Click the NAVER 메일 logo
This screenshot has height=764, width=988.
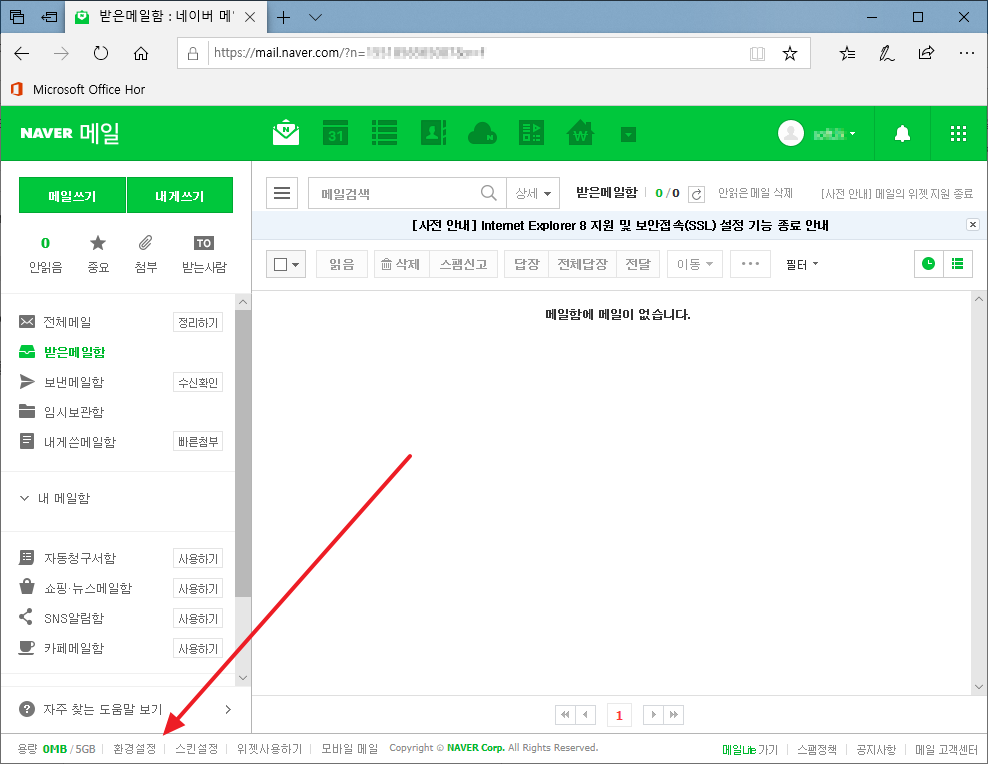70,133
